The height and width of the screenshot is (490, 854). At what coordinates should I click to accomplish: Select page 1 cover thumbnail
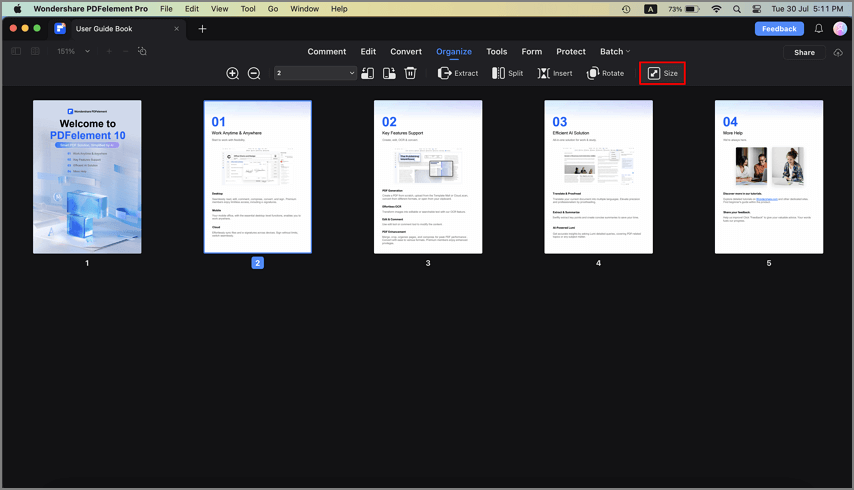click(87, 177)
